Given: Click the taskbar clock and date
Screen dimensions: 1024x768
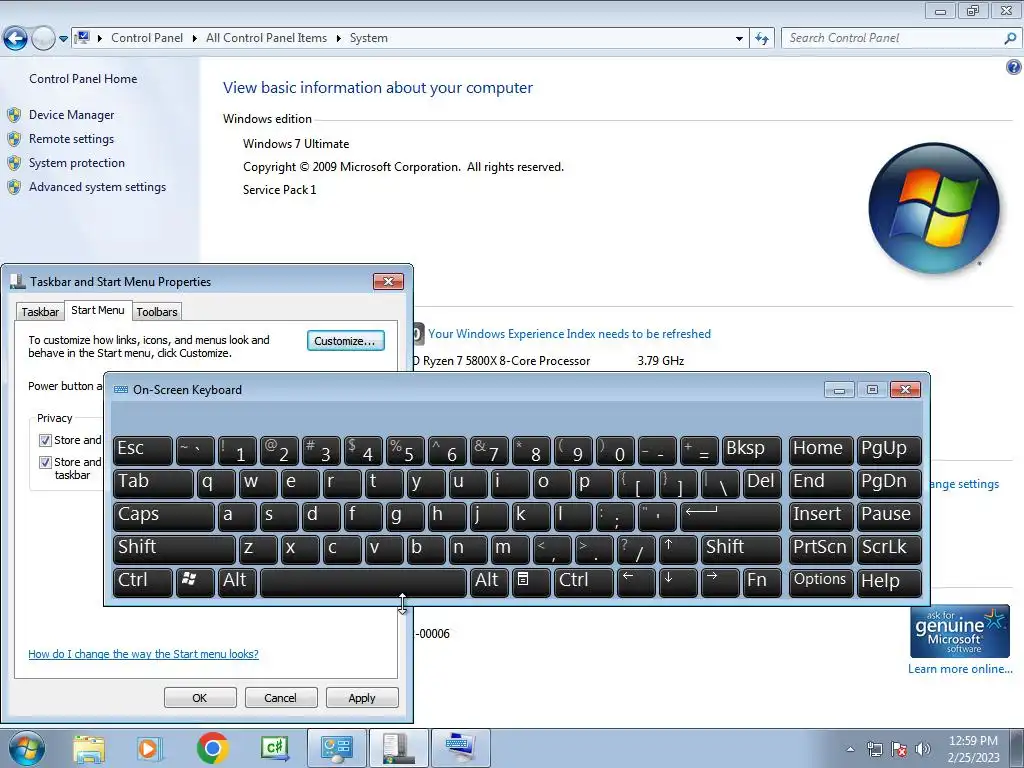Looking at the screenshot, I should tap(973, 749).
